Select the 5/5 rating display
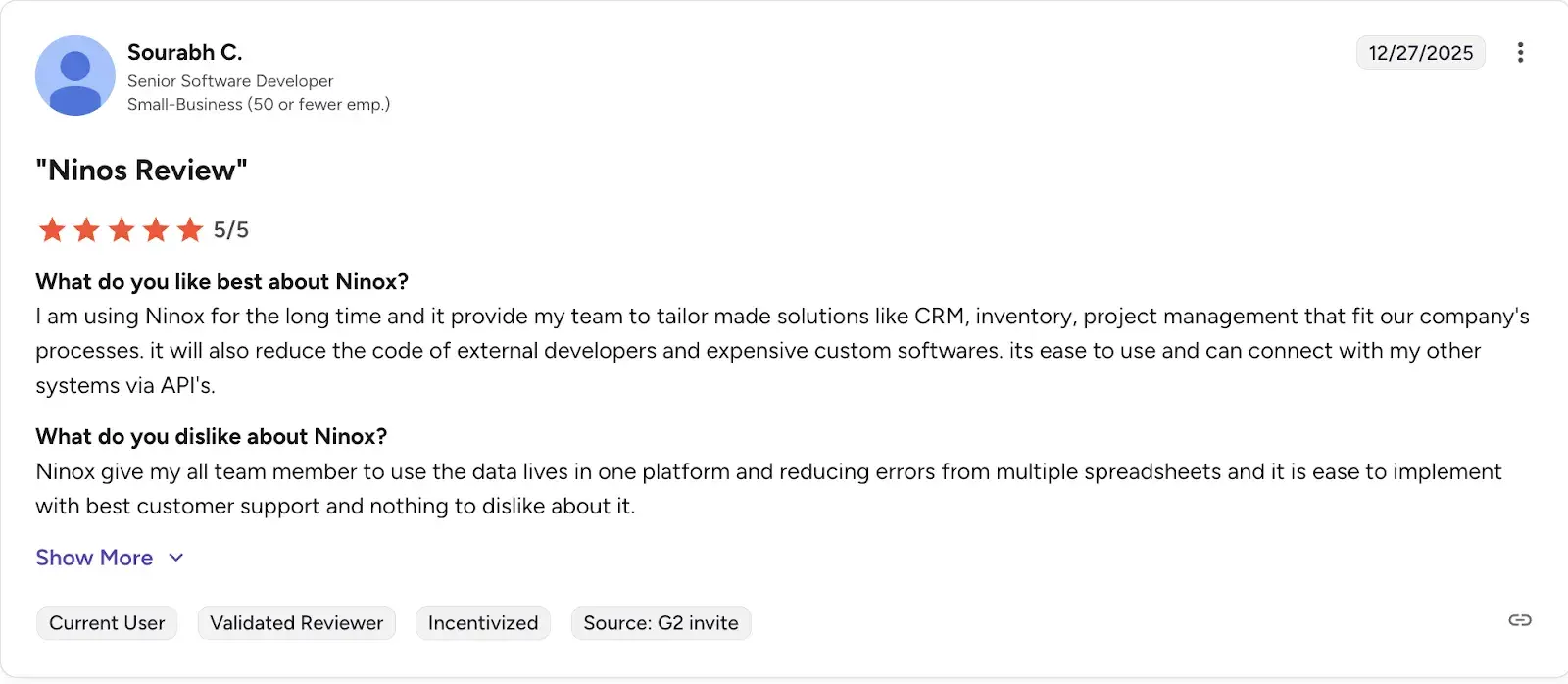Screen dimensions: 1568x684 tap(231, 229)
